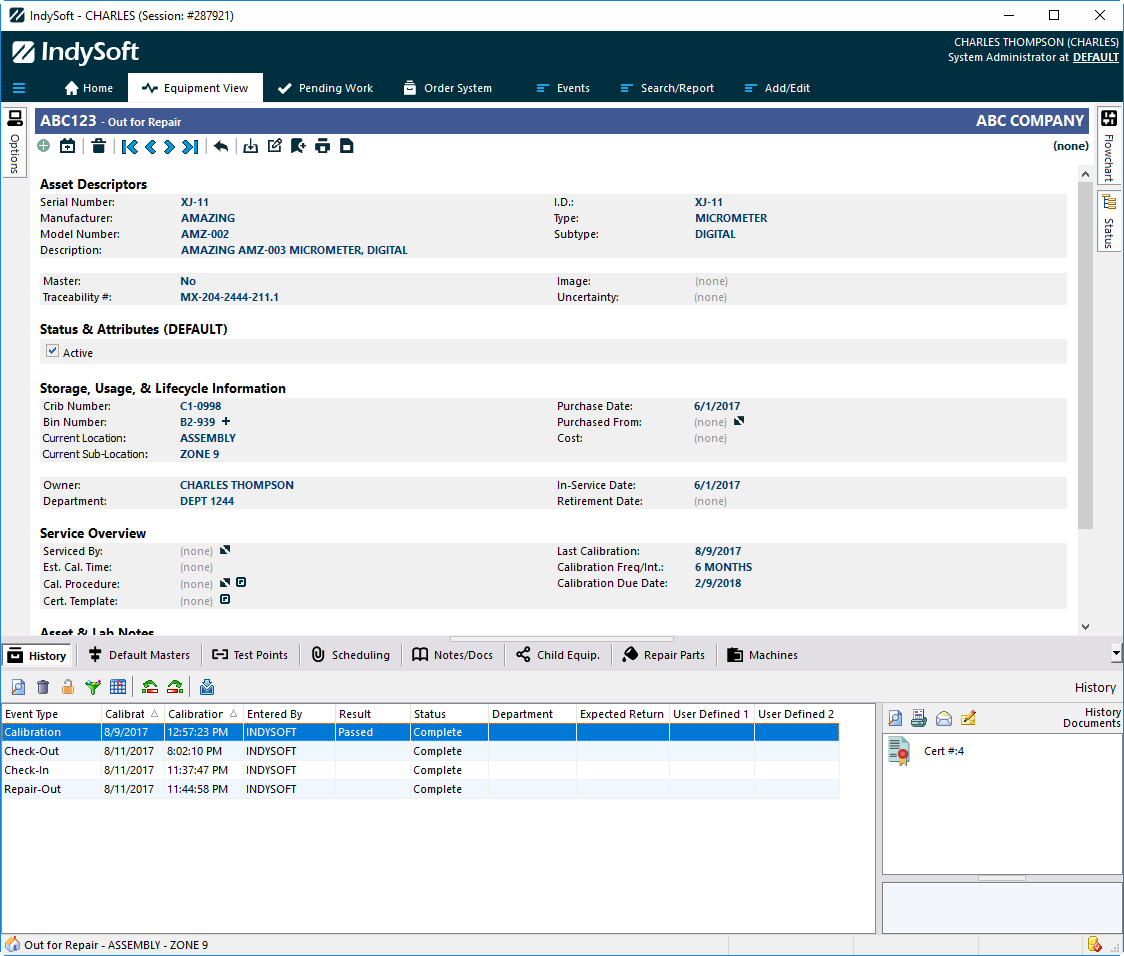This screenshot has width=1124, height=956.
Task: Jump to the last record arrow
Action: (x=189, y=147)
